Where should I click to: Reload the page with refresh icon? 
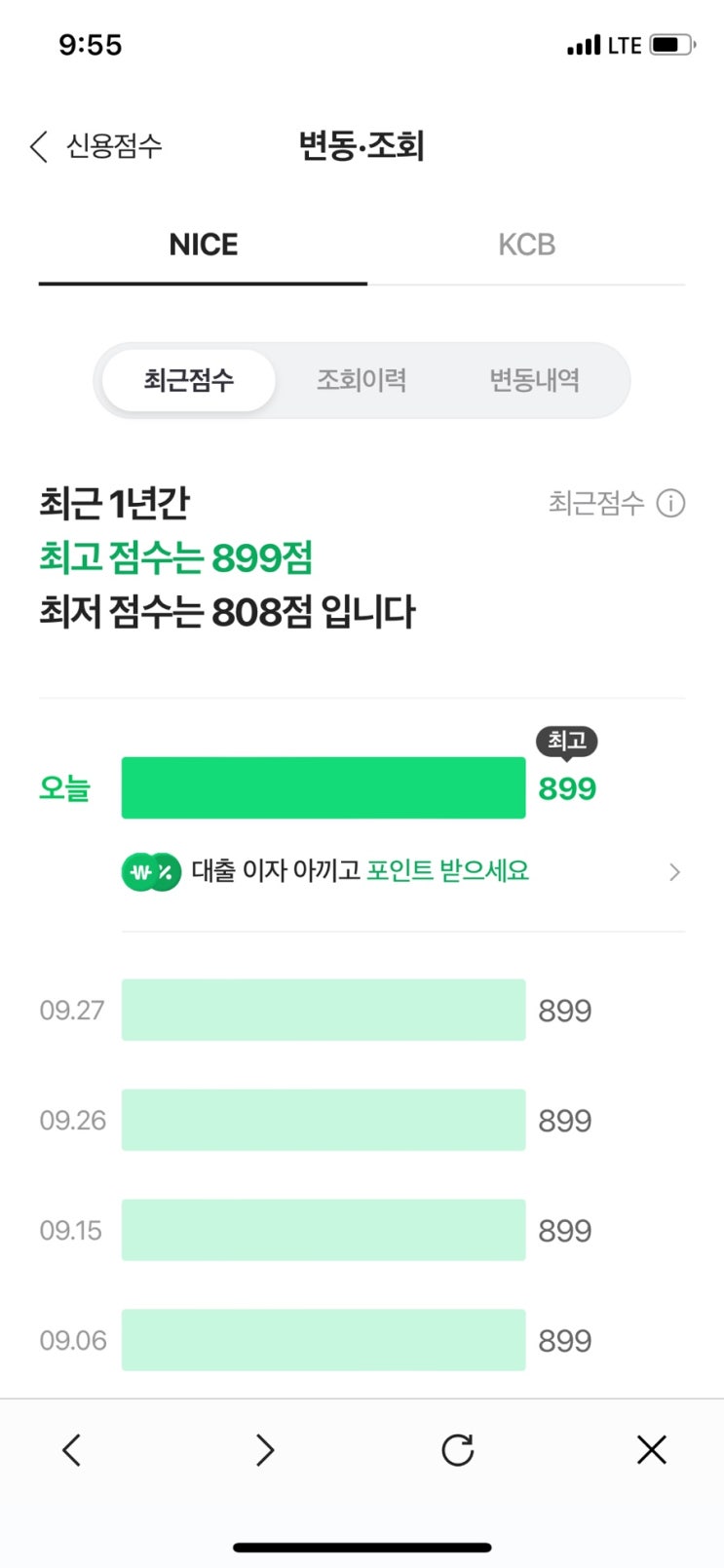[457, 1450]
